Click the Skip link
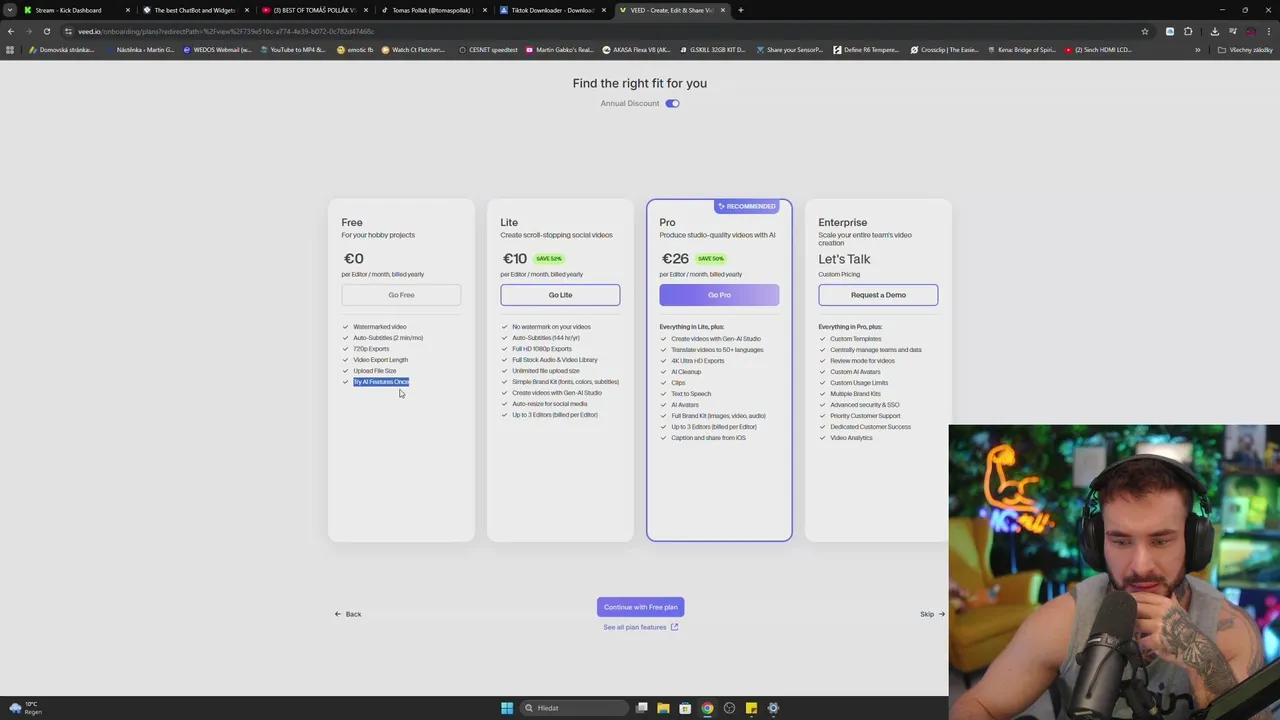The image size is (1280, 720). pyautogui.click(x=932, y=614)
